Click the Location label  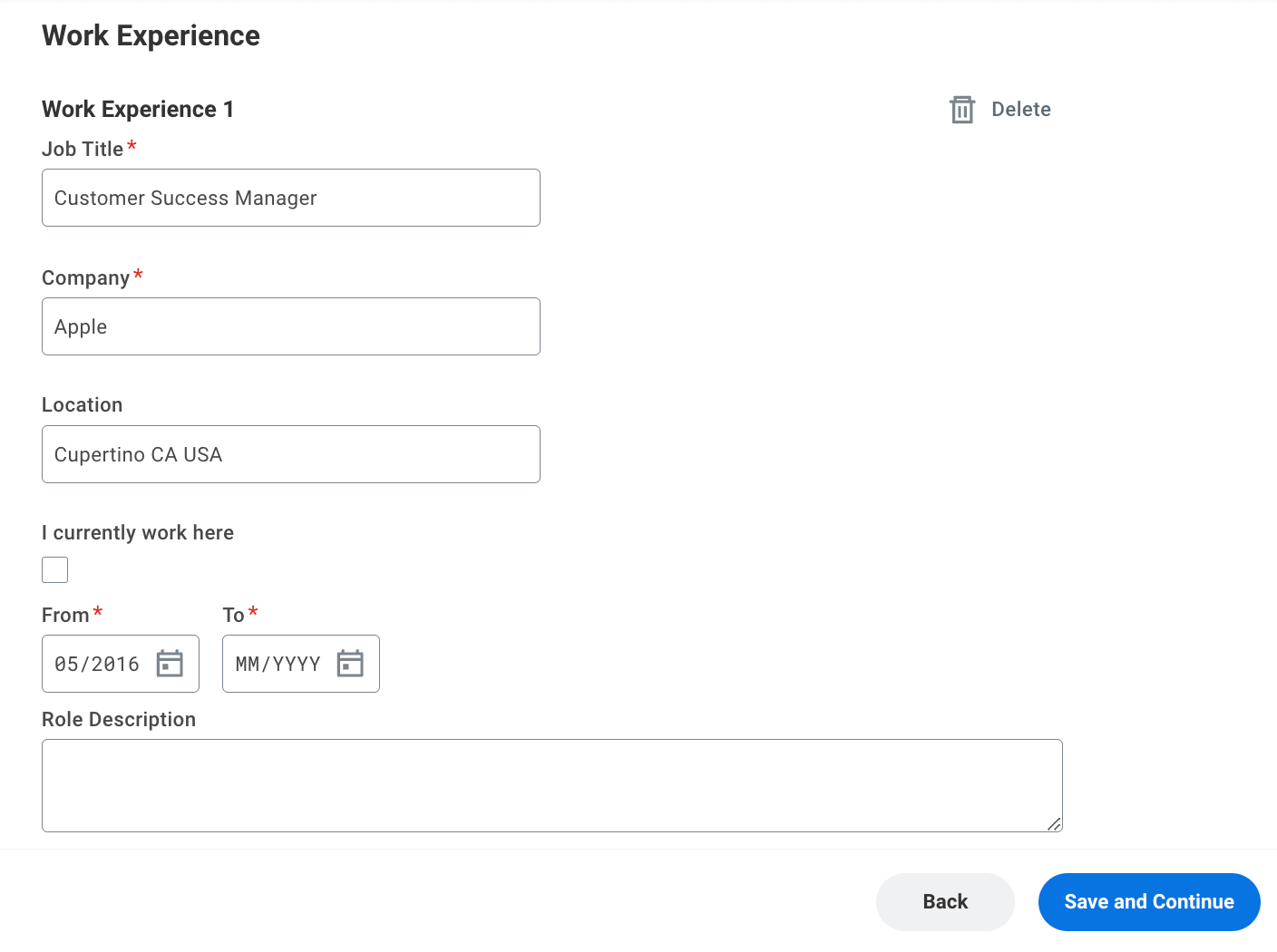(82, 405)
